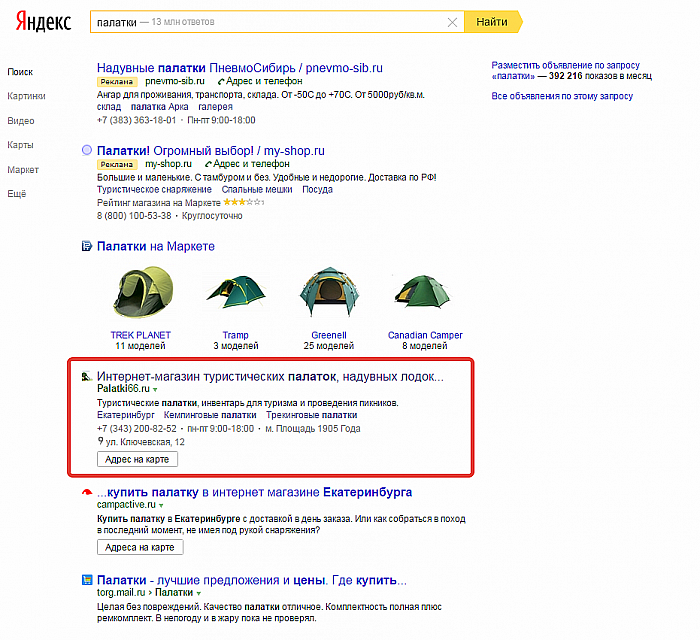Open the Маркет section

23,170
